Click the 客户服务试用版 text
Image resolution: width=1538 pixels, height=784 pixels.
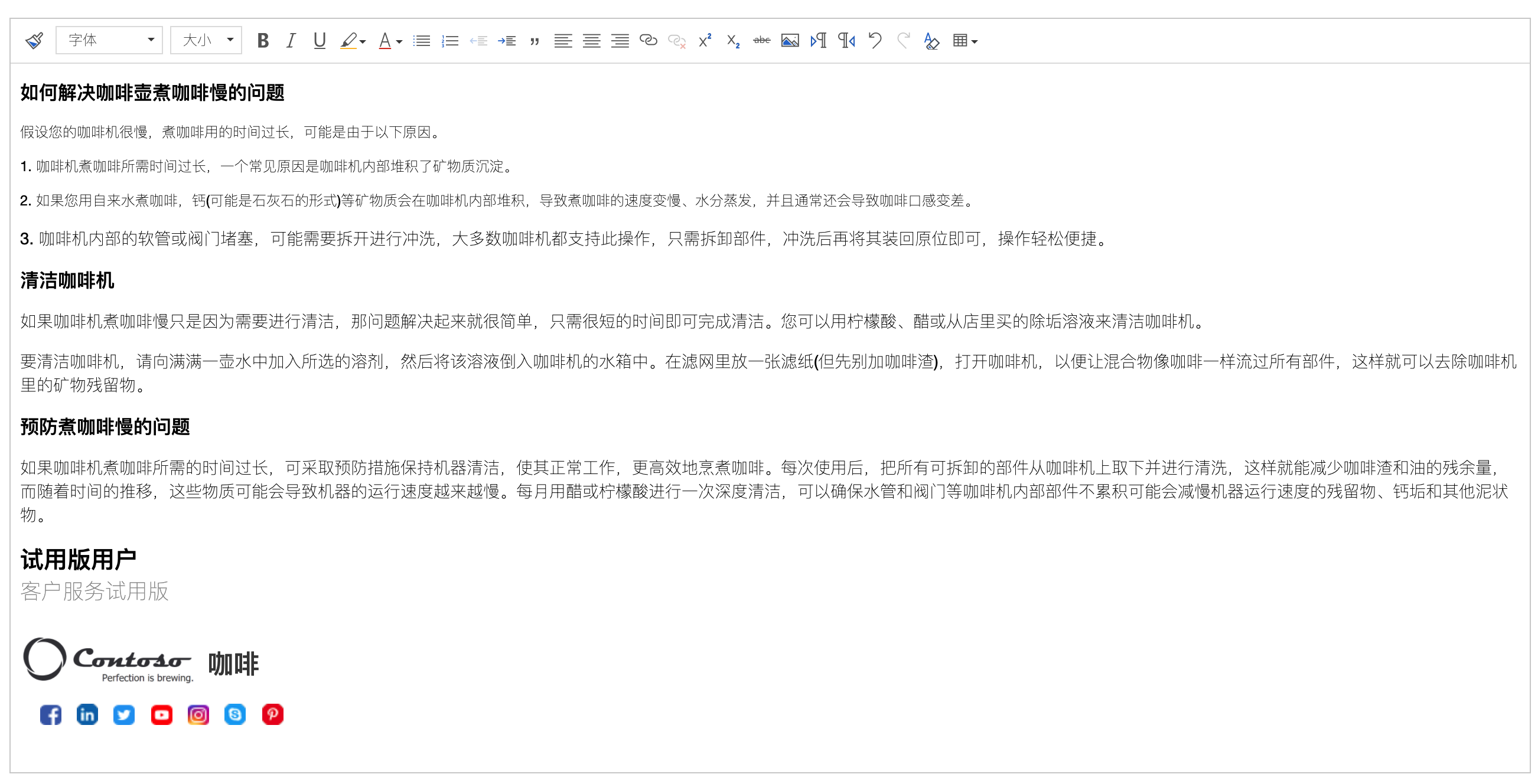pos(95,592)
